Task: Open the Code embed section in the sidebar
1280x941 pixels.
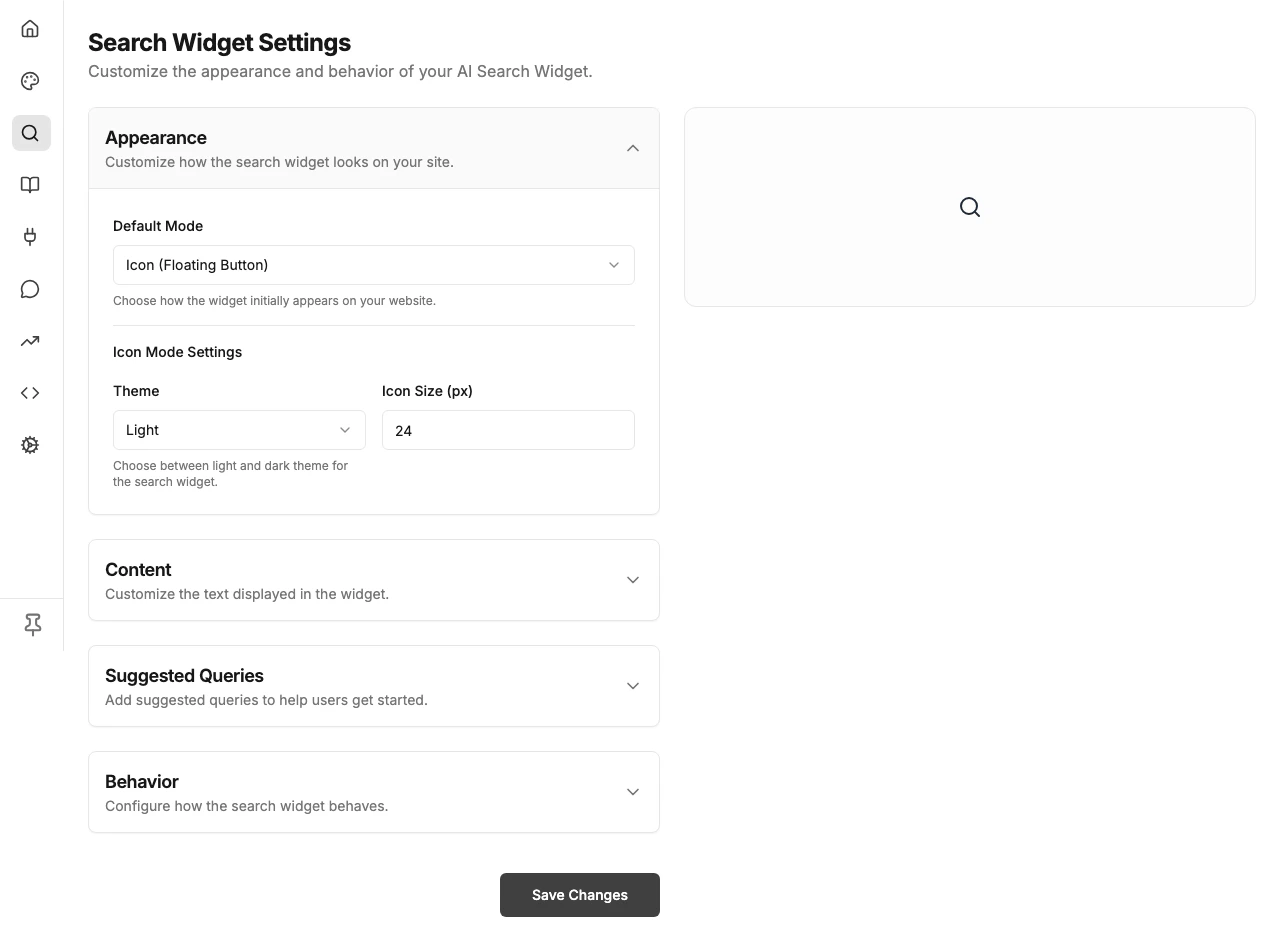Action: 29,392
